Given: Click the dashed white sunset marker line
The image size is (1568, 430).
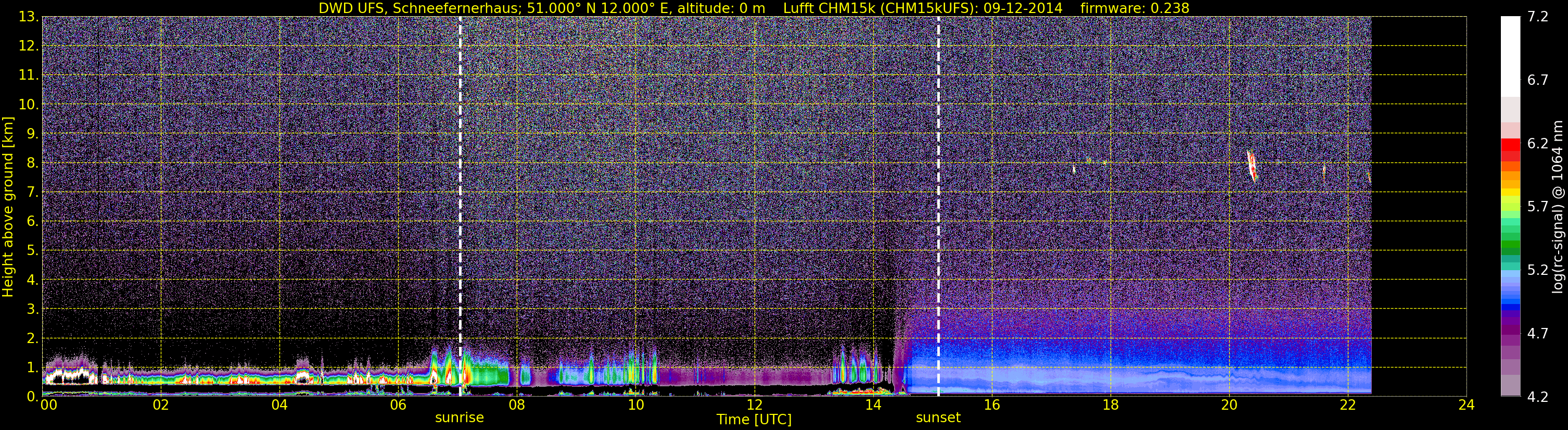Looking at the screenshot, I should point(938,207).
